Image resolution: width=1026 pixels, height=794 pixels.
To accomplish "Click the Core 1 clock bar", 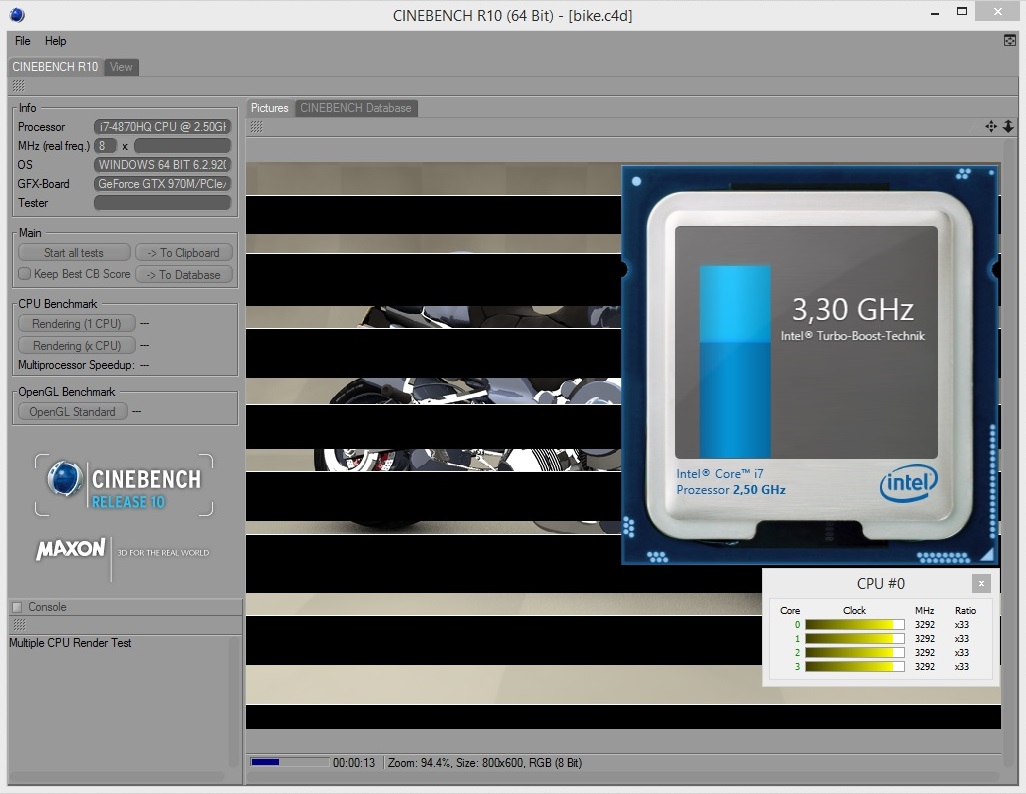I will pyautogui.click(x=855, y=638).
